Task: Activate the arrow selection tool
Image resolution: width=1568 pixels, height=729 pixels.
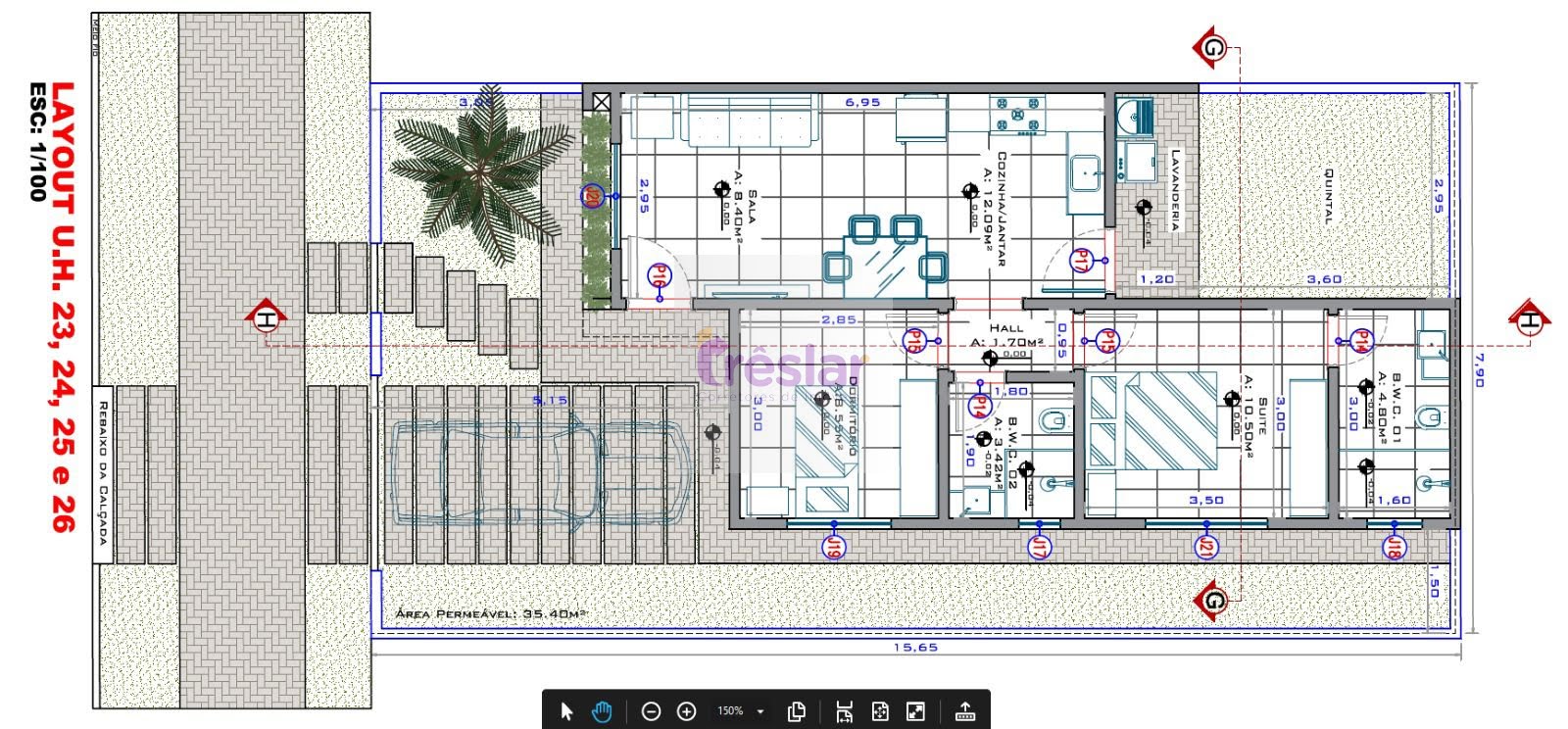Action: point(566,711)
